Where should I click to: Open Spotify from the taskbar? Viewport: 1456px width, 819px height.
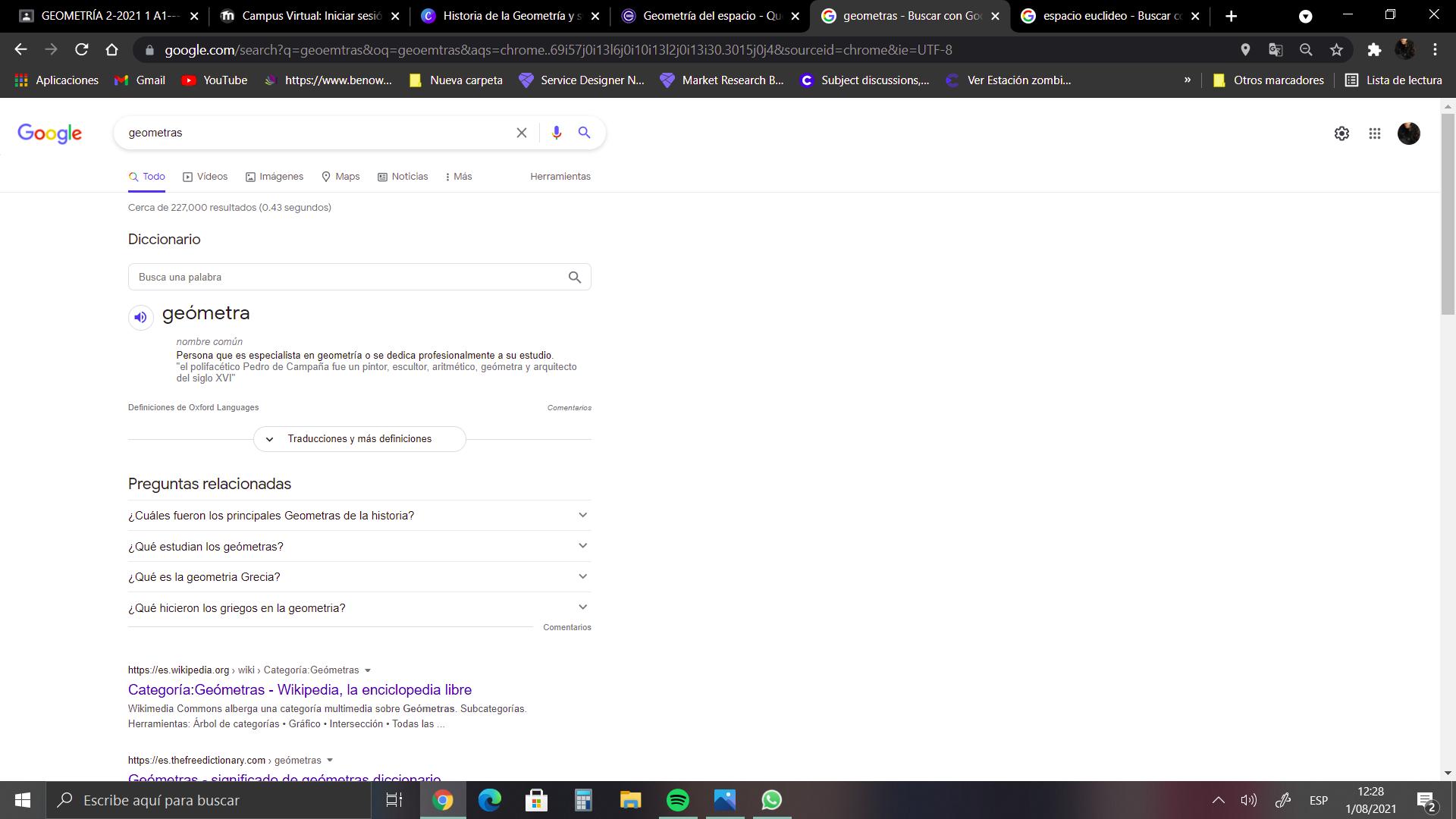(677, 800)
